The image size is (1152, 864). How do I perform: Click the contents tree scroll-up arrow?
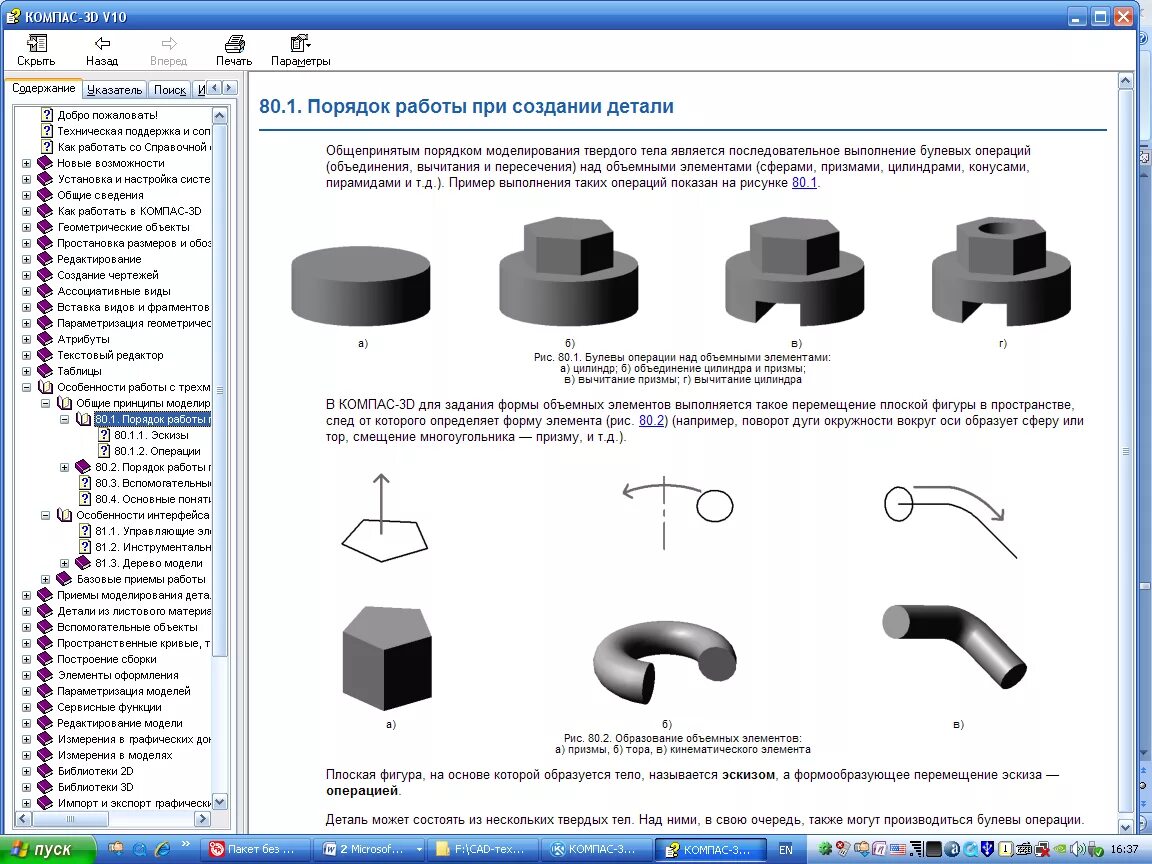click(220, 115)
